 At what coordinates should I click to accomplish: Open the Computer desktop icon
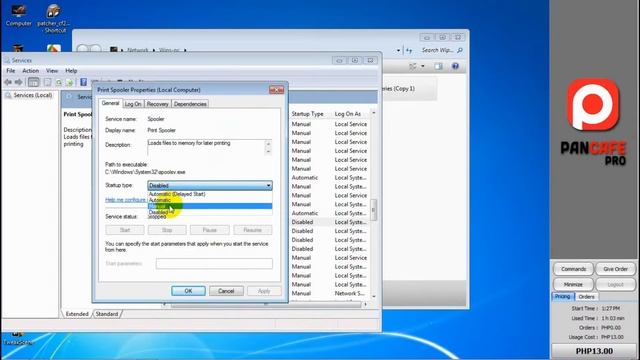[x=18, y=15]
